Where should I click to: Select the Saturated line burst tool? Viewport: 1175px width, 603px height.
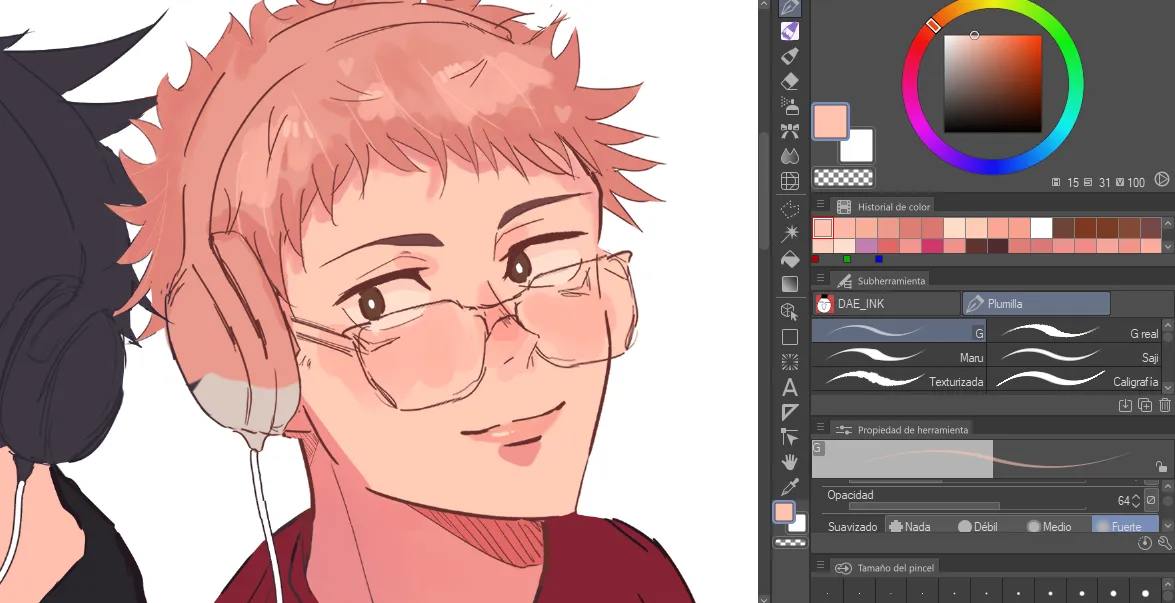point(789,362)
